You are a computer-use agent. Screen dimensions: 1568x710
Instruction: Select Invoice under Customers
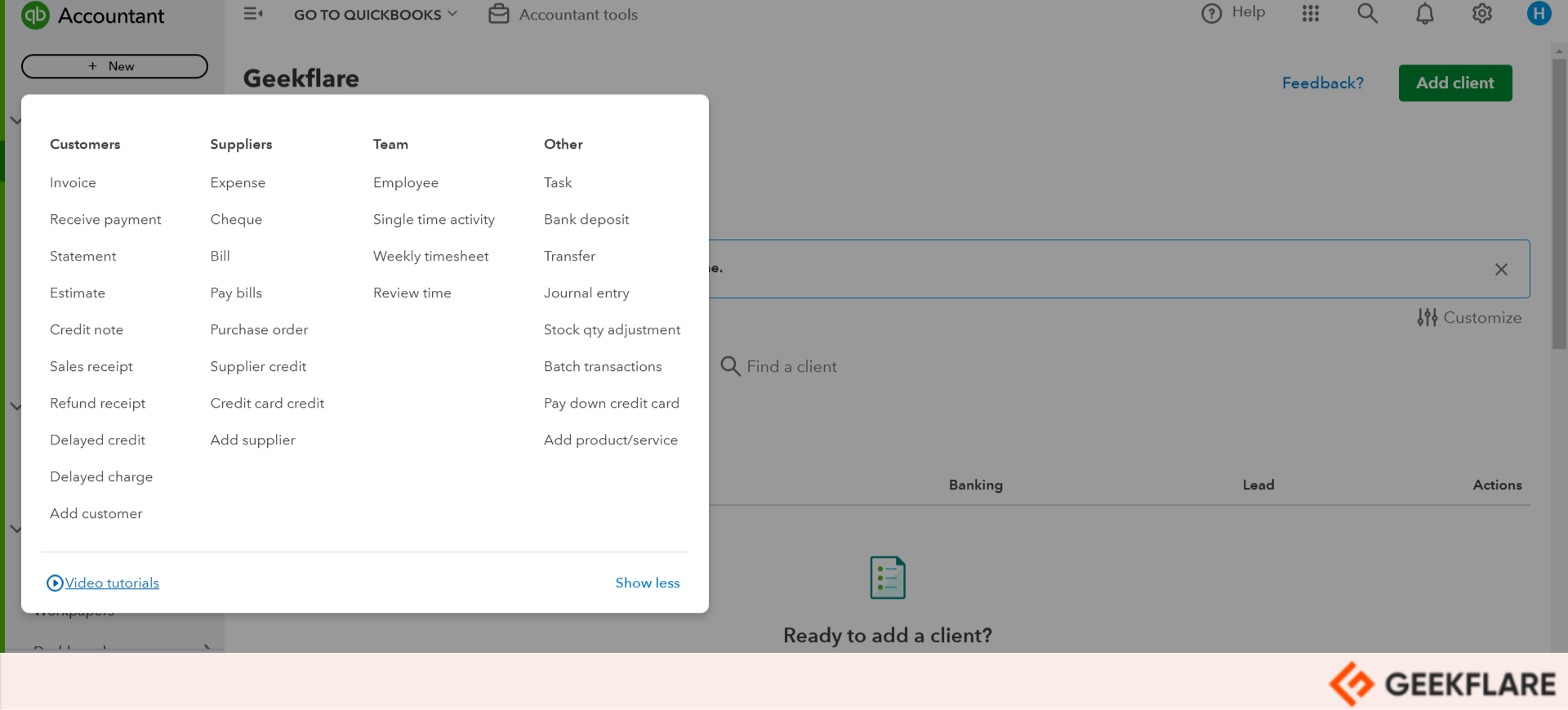pyautogui.click(x=73, y=183)
